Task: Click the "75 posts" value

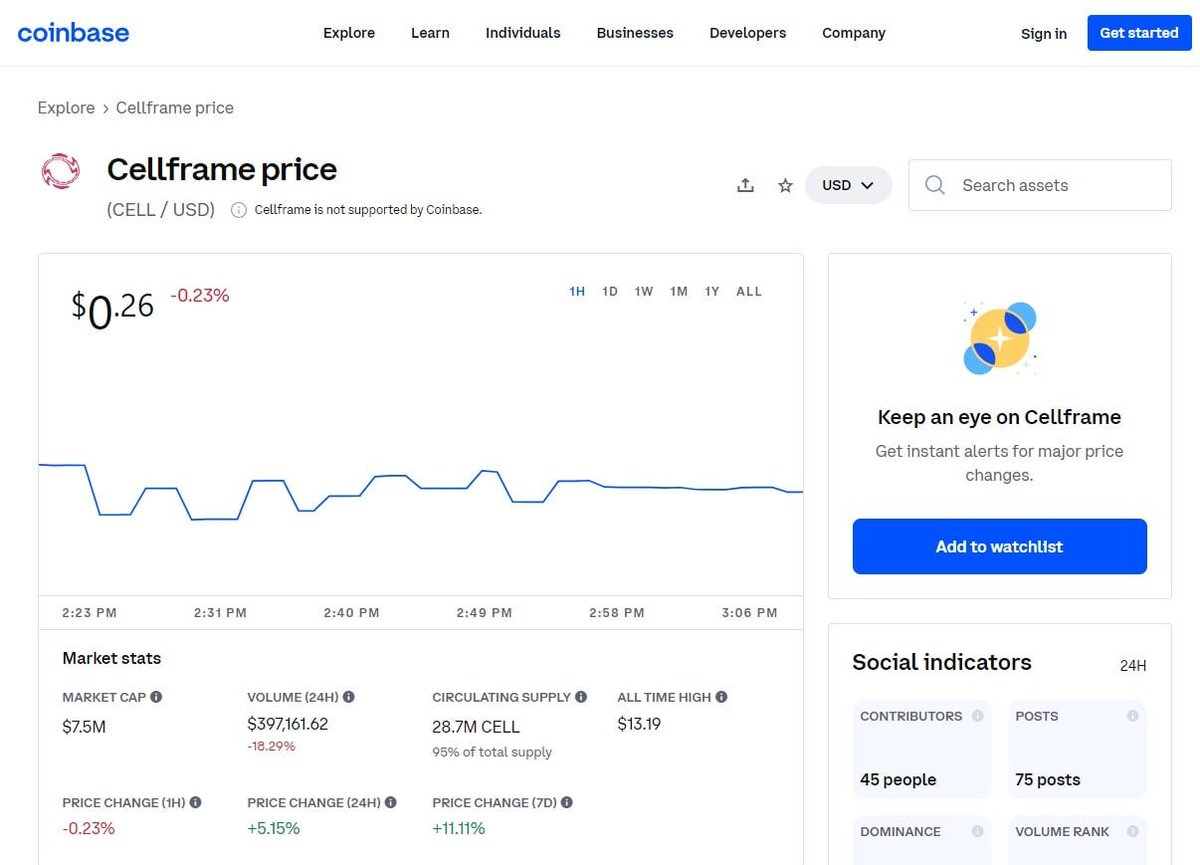Action: tap(1048, 780)
